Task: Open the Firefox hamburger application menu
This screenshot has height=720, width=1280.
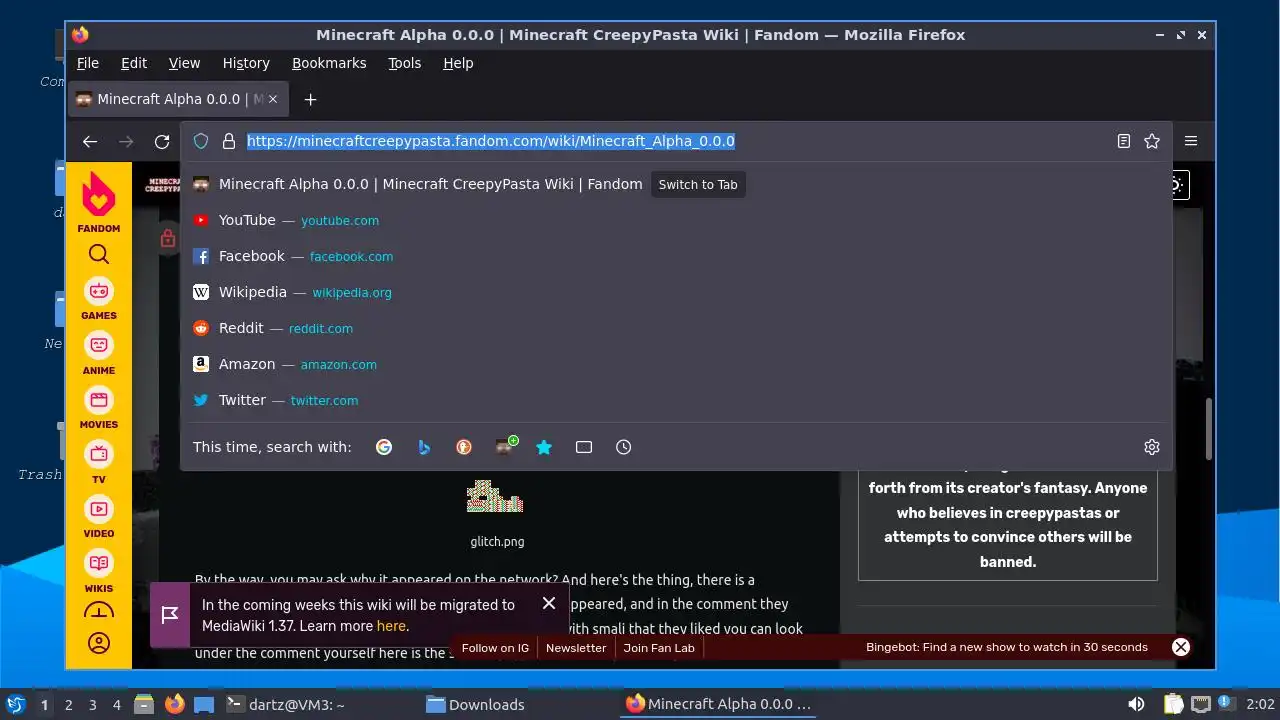Action: 1191,141
